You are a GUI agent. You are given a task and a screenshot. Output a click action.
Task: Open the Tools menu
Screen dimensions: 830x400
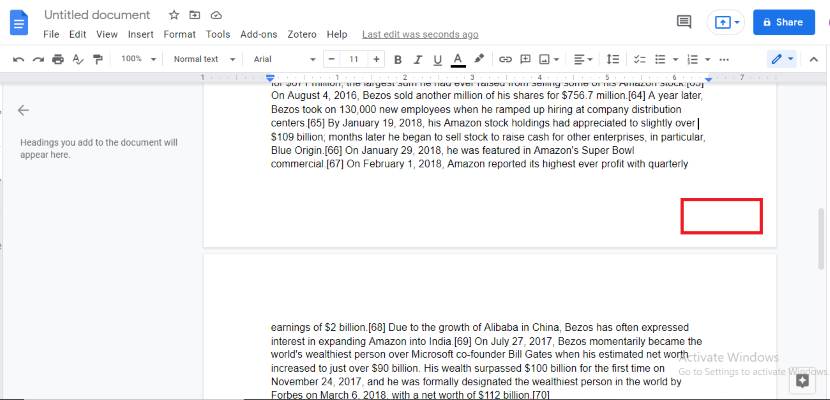(218, 34)
